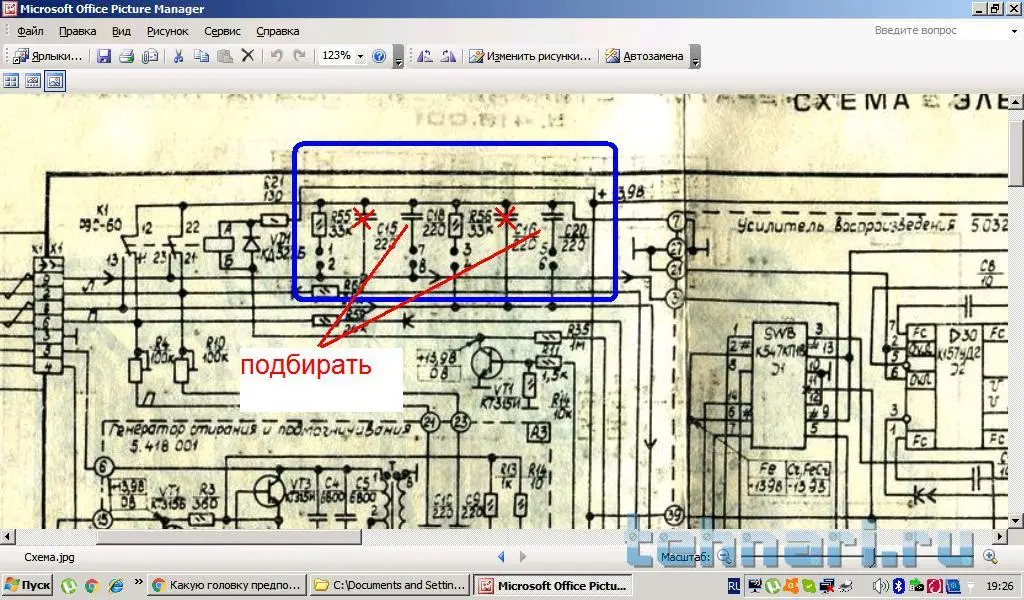Open volume control tray icon
Viewport: 1024px width, 600px height.
tap(880, 586)
